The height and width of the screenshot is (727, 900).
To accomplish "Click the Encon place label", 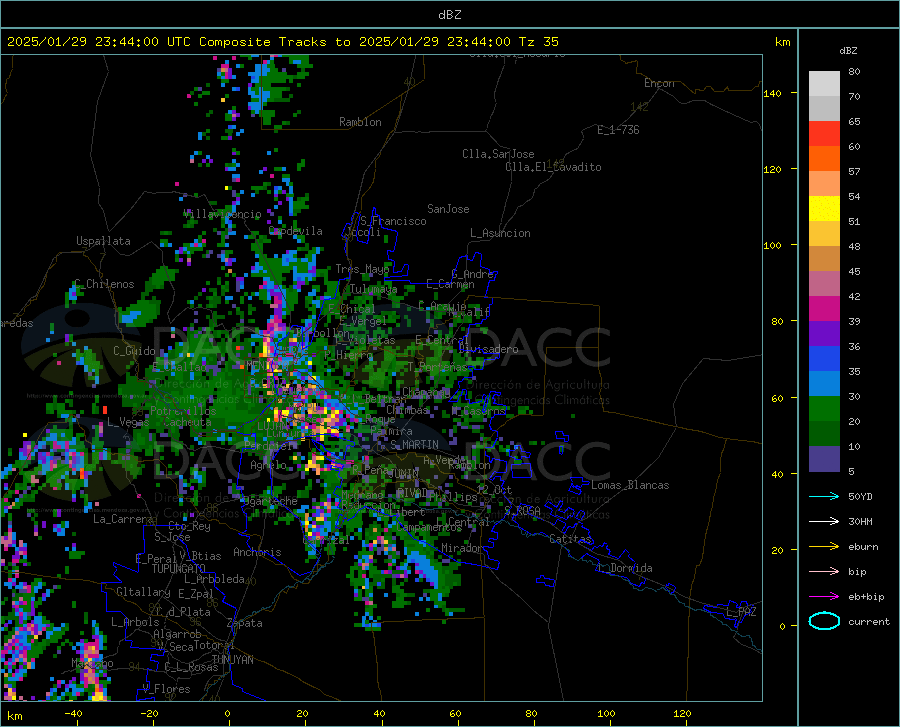I will coord(659,83).
